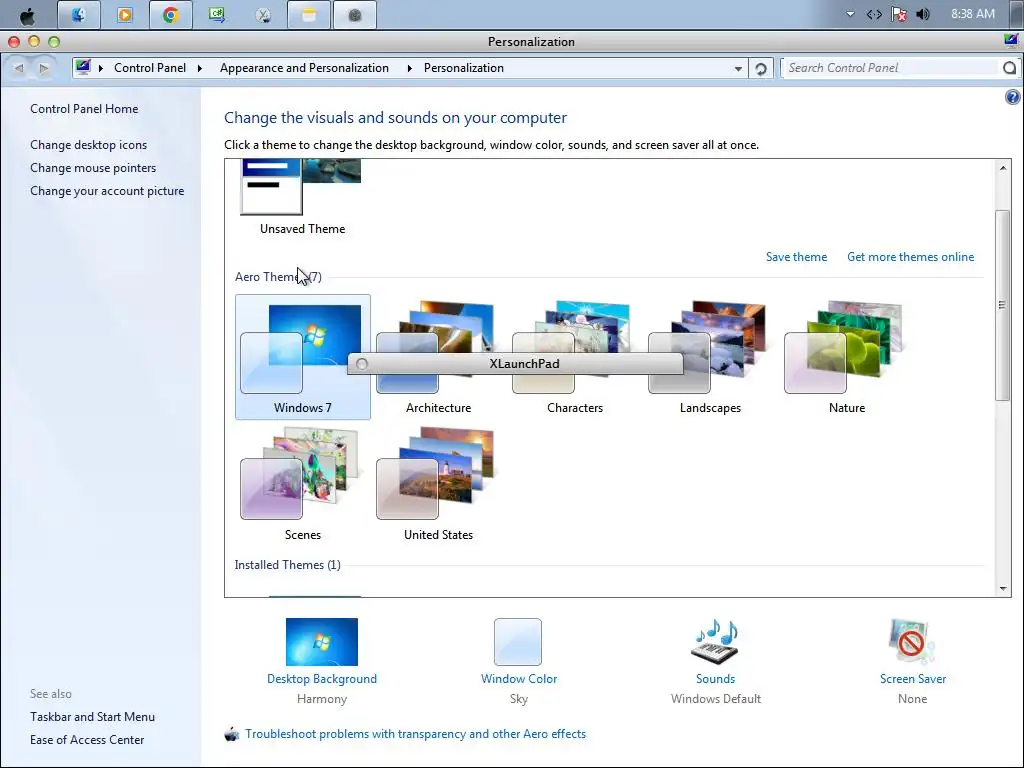This screenshot has height=768, width=1024.
Task: Click the code brackets tray icon
Action: point(874,14)
